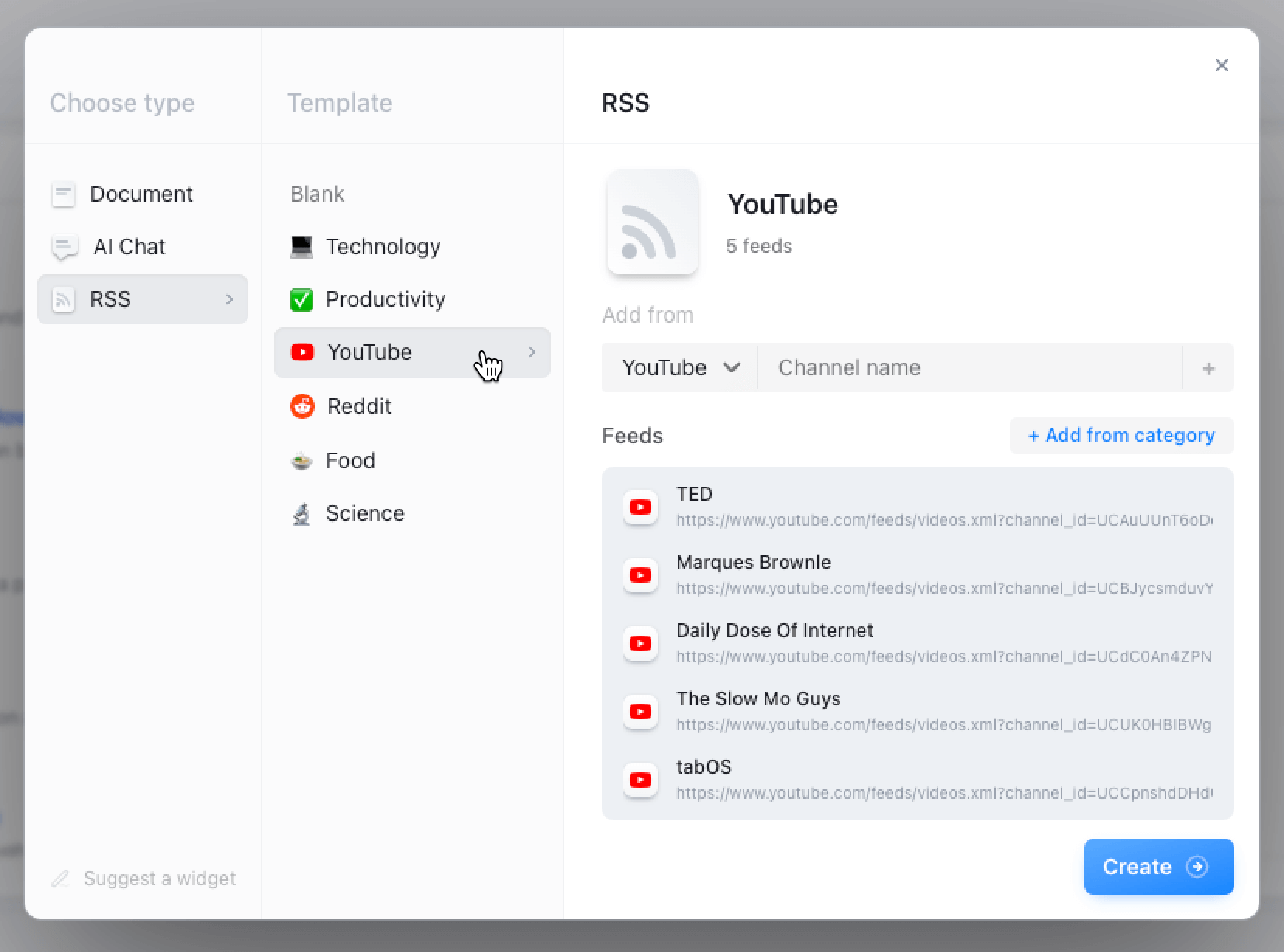Click The Slow Mo Guys feed icon
This screenshot has height=952, width=1284.
(x=640, y=712)
